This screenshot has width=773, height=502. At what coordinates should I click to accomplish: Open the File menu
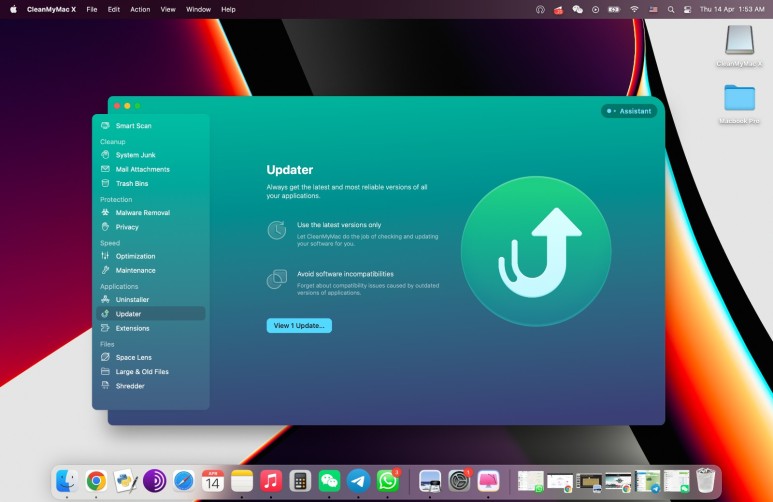[x=92, y=9]
